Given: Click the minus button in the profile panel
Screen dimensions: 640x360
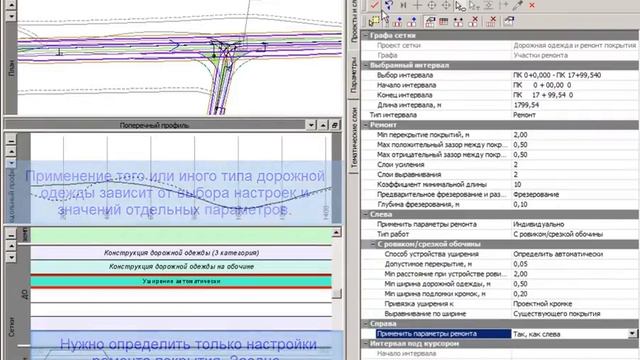Looking at the screenshot, I should tap(11, 140).
